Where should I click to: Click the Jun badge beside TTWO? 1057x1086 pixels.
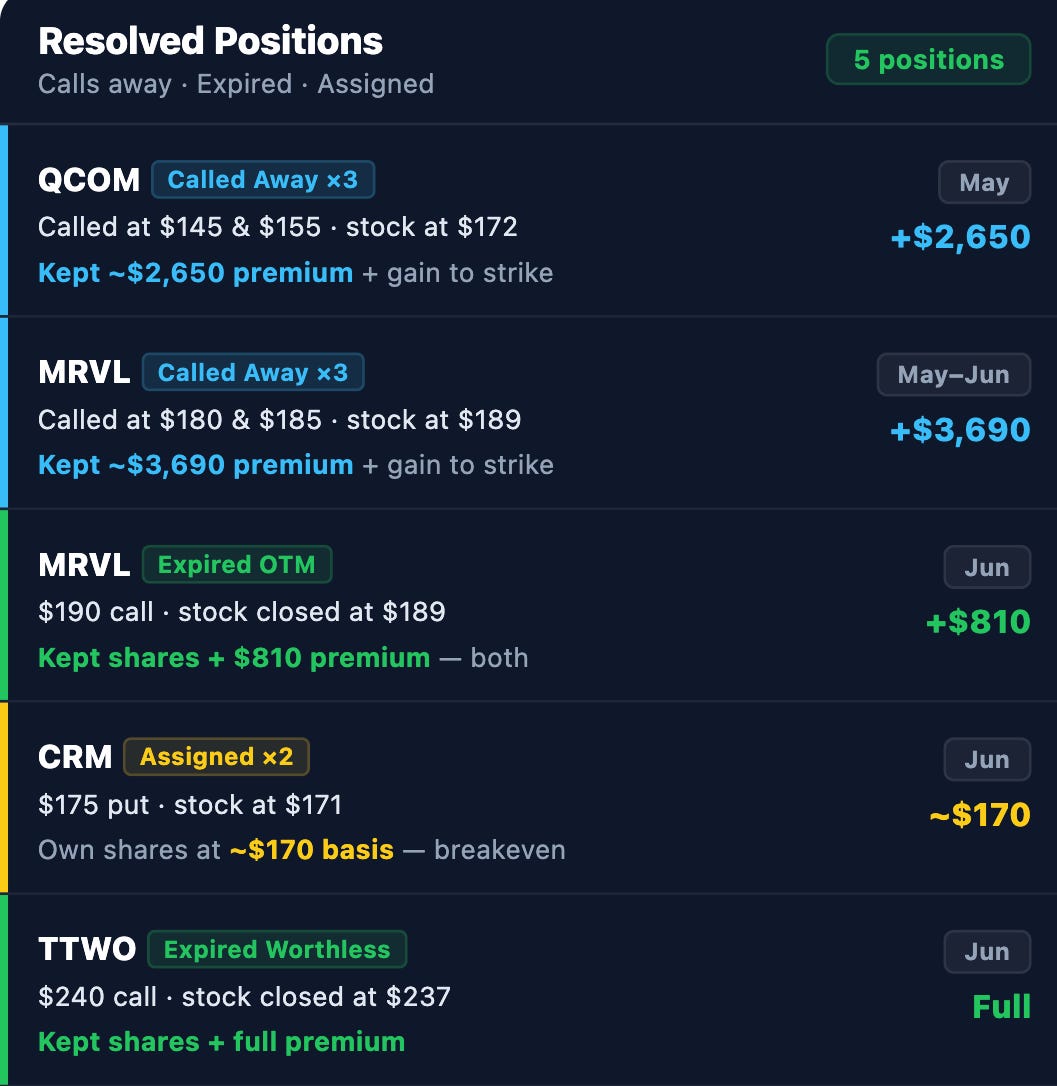(x=987, y=952)
